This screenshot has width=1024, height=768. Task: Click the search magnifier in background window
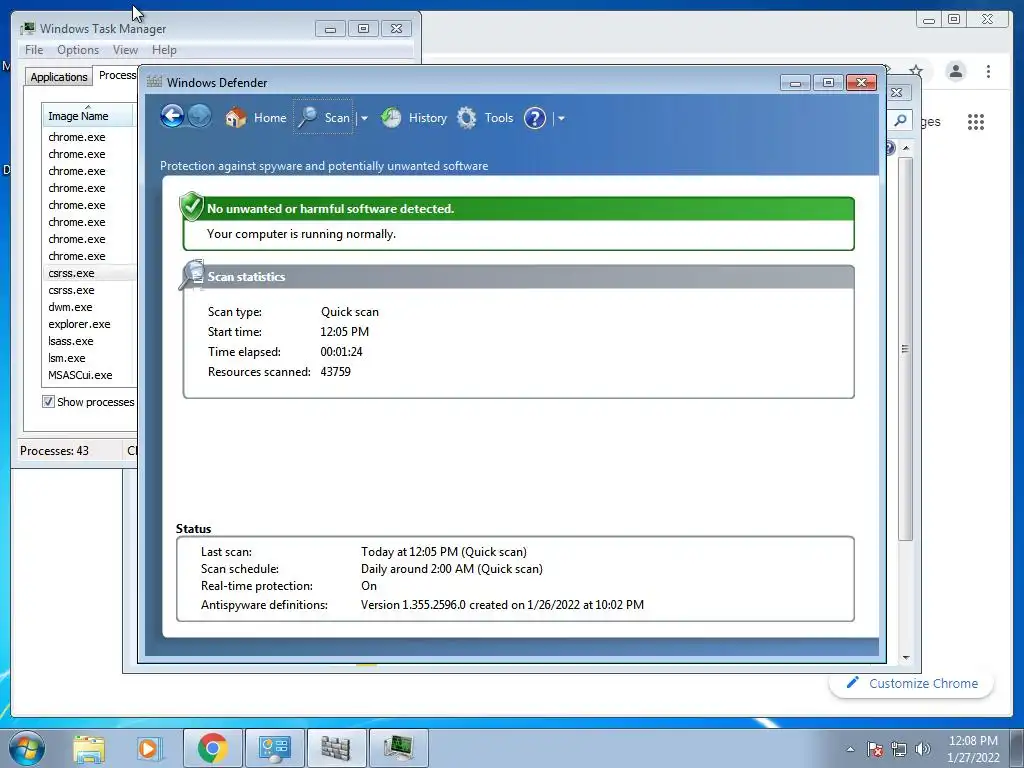point(900,120)
